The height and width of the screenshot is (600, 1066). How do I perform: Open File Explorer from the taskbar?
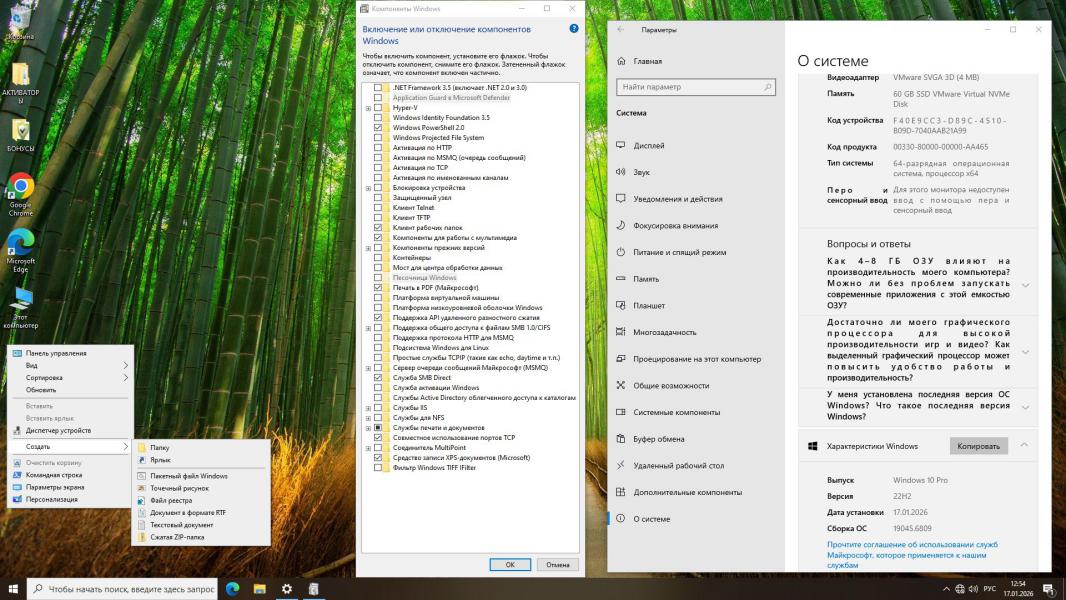pyautogui.click(x=259, y=589)
